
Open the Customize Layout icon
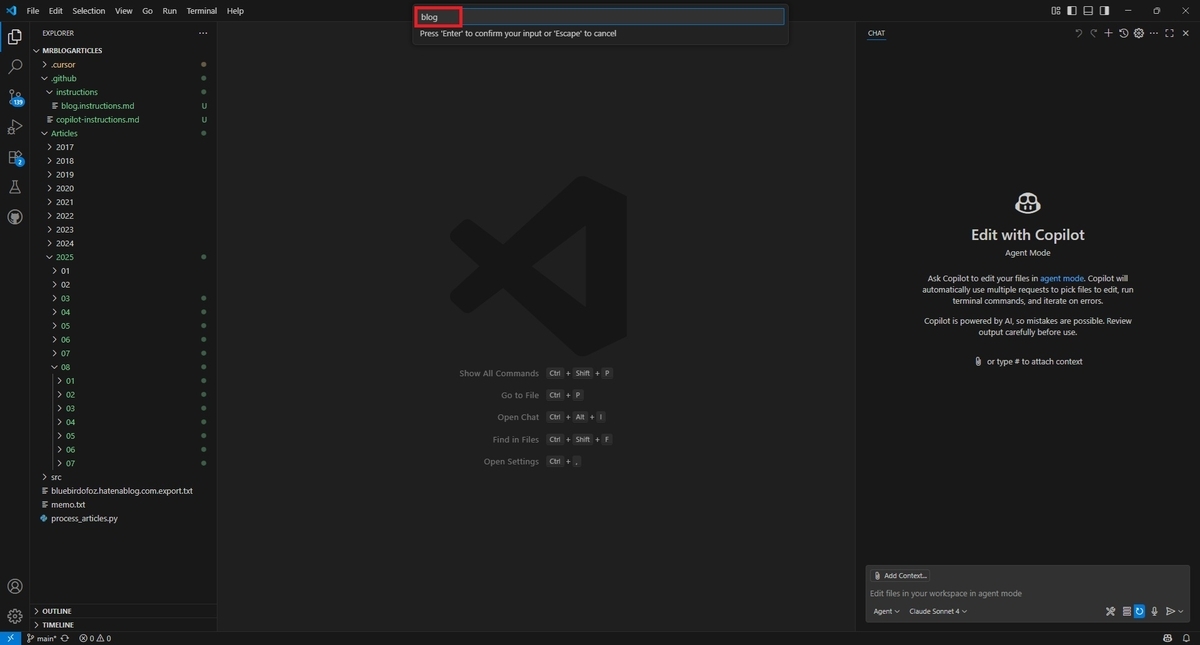[x=1055, y=11]
